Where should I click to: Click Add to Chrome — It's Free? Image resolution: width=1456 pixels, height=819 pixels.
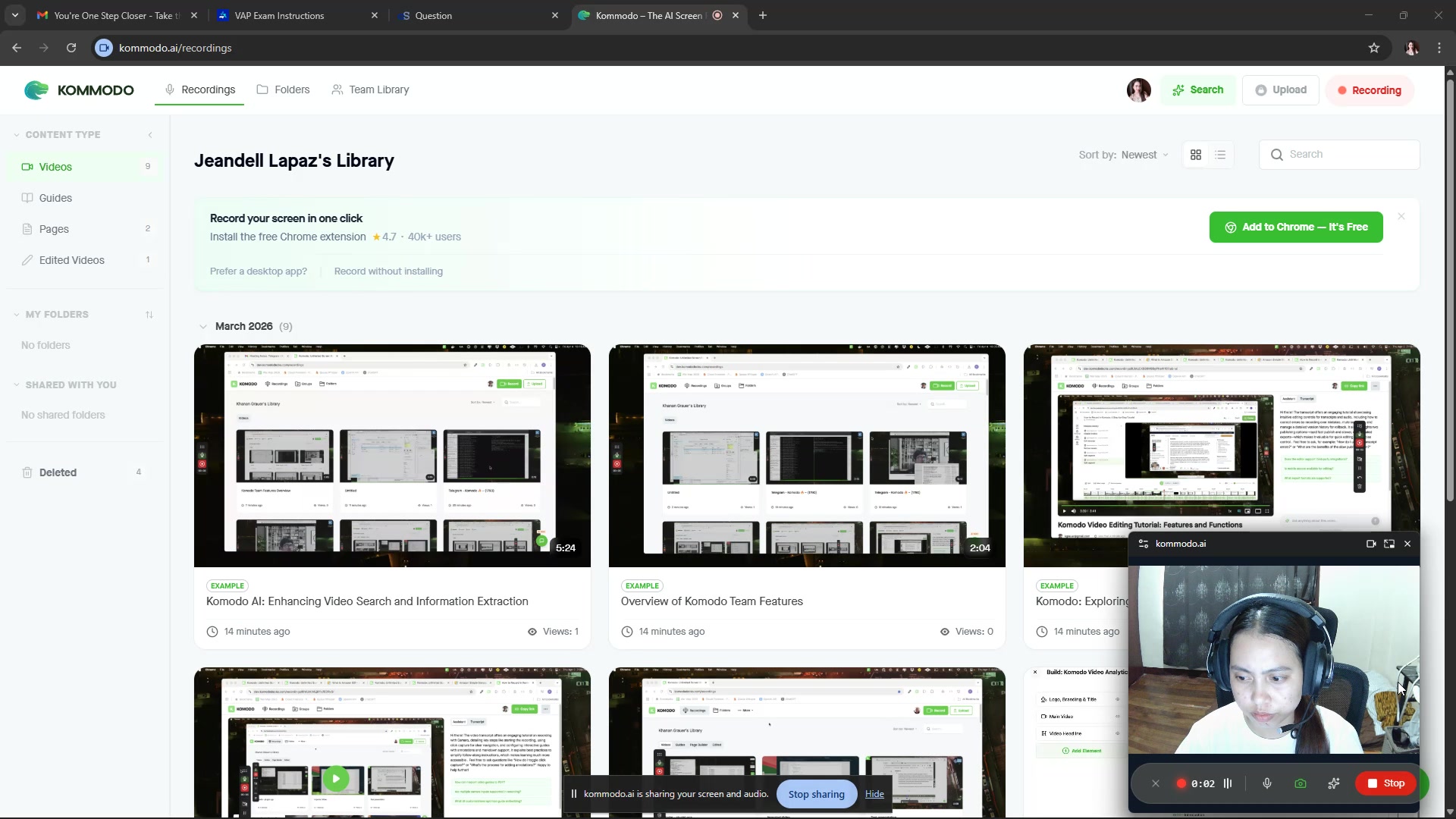point(1296,227)
